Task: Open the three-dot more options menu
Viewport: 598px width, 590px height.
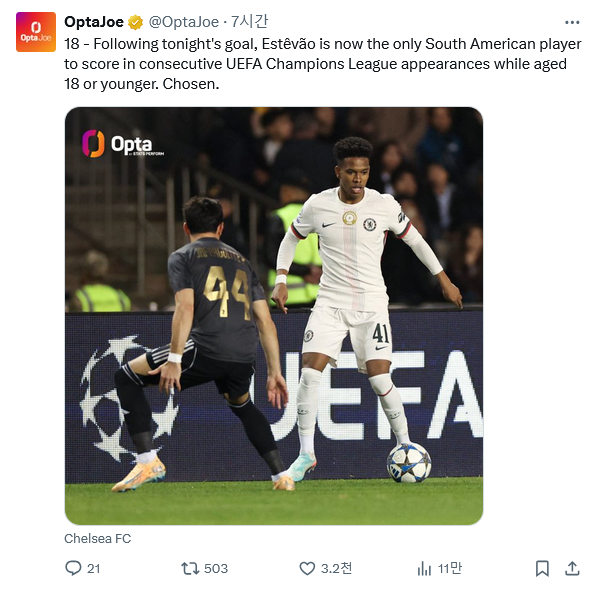Action: point(572,23)
